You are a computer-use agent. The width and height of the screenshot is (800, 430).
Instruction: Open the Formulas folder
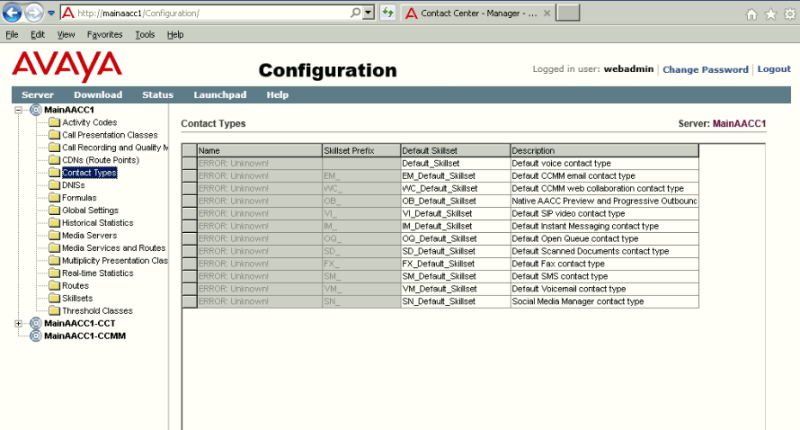(79, 198)
